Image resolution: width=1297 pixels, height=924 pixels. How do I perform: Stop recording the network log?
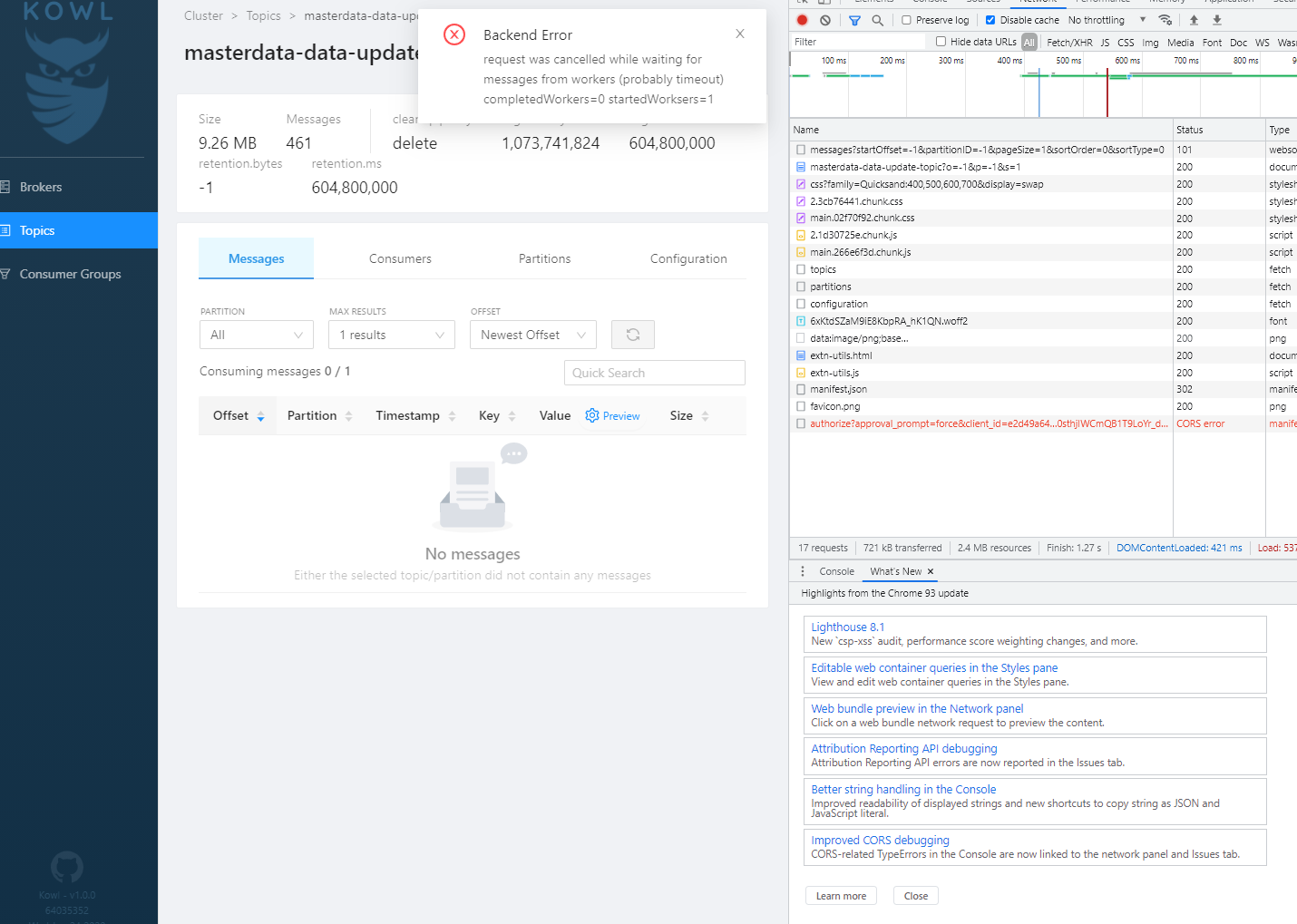coord(803,20)
